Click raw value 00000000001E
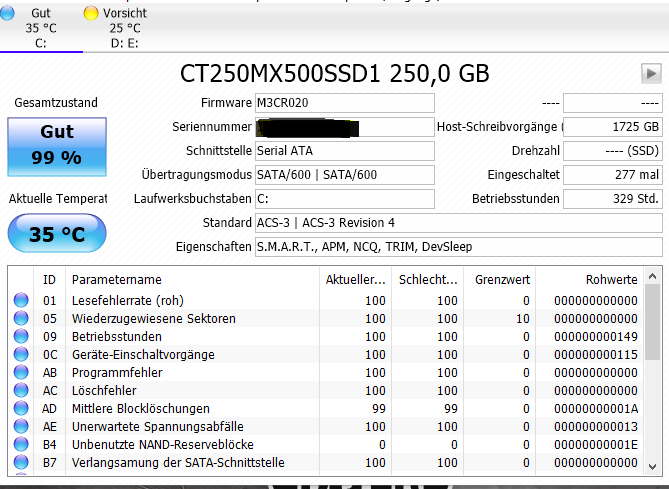Screen dimensions: 669x489 pos(596,444)
